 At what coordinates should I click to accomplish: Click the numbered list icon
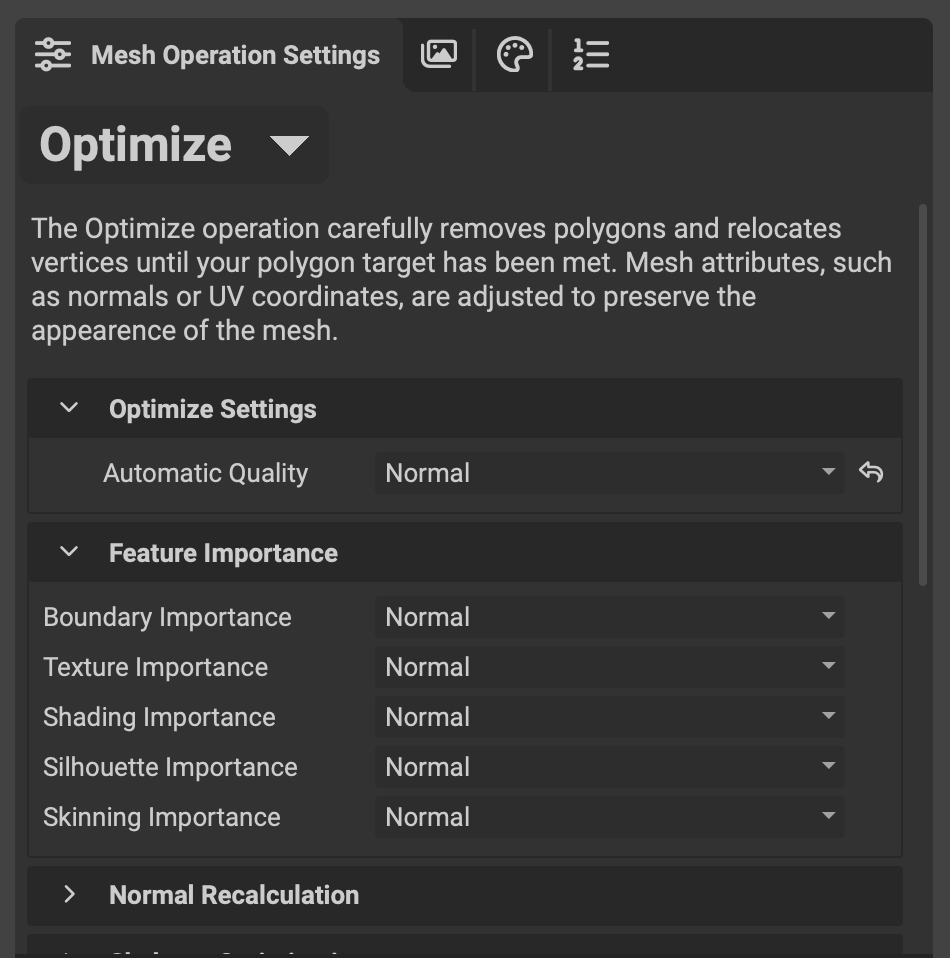(x=590, y=55)
